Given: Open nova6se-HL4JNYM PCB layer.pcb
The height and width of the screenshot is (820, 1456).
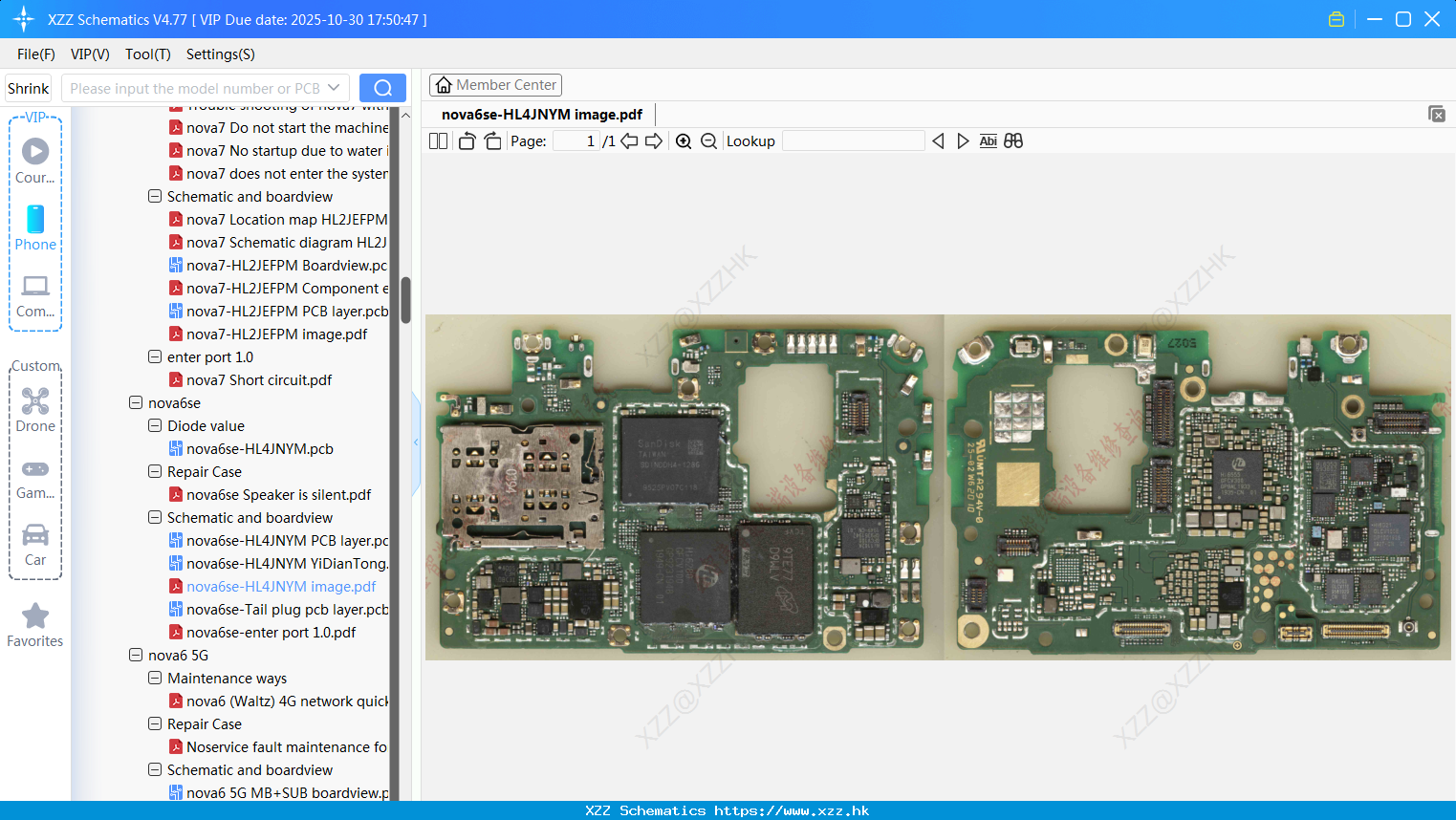Looking at the screenshot, I should tap(288, 541).
